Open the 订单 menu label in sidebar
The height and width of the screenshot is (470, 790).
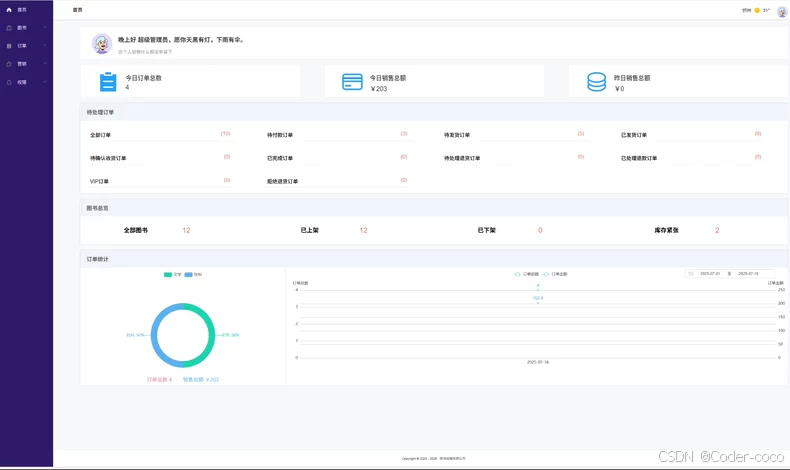pos(22,46)
